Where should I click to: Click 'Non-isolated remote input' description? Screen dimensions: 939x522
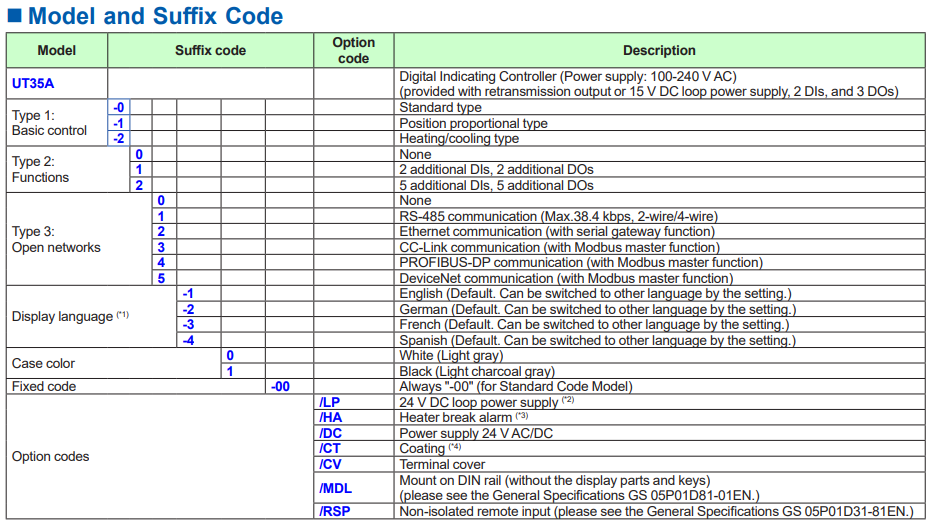coord(656,511)
